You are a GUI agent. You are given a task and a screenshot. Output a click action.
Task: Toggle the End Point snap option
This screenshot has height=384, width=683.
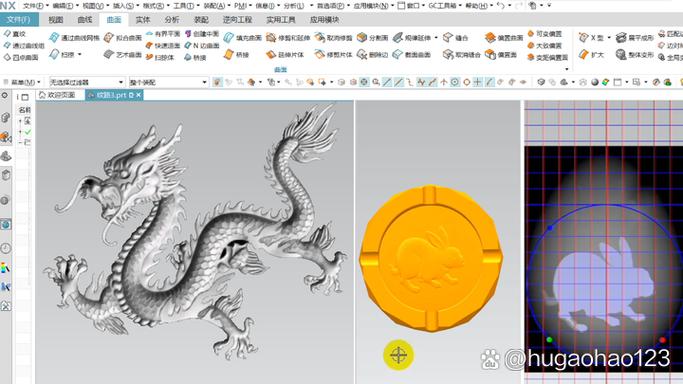387,82
